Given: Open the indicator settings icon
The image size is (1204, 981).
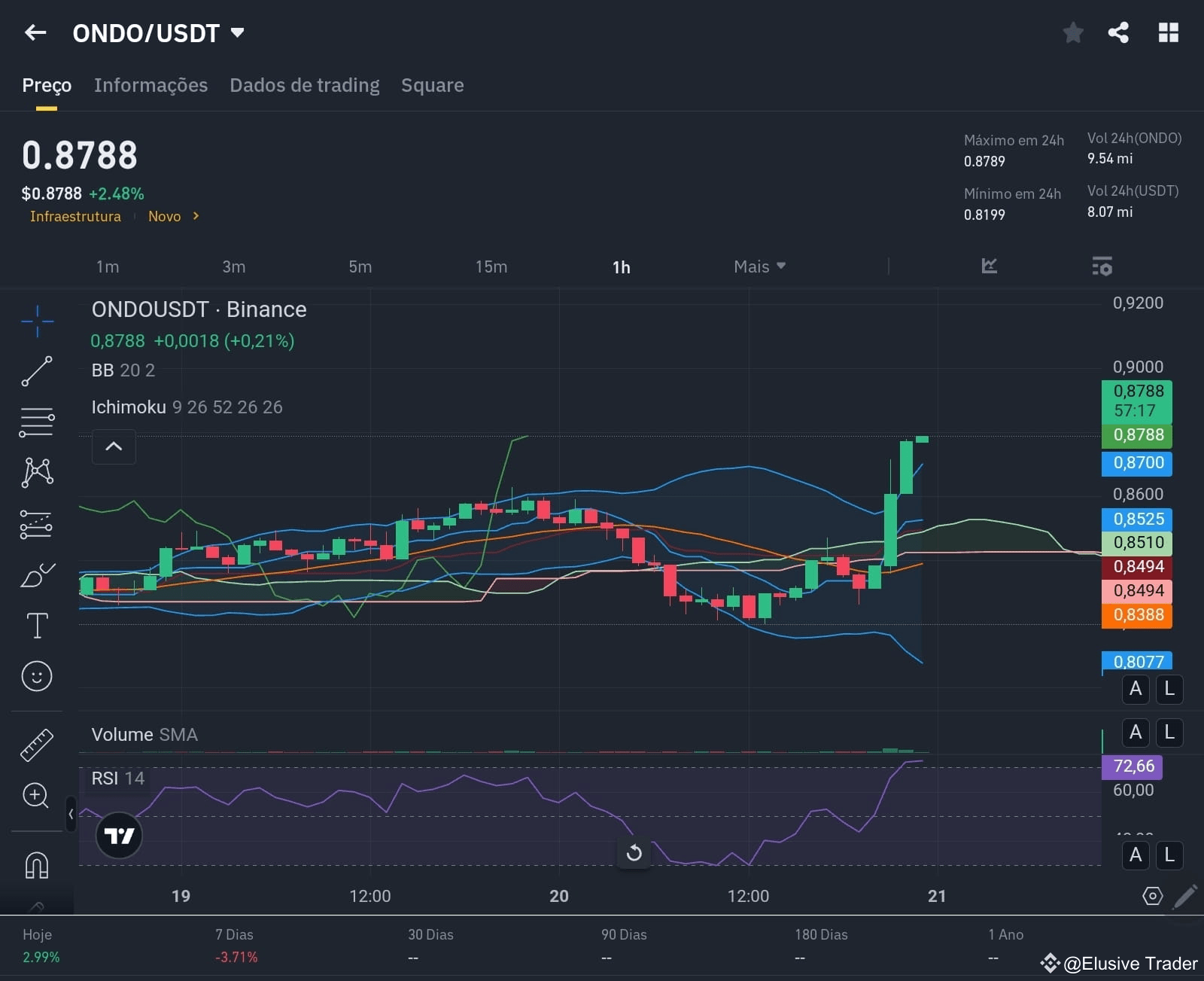Looking at the screenshot, I should tap(1102, 267).
